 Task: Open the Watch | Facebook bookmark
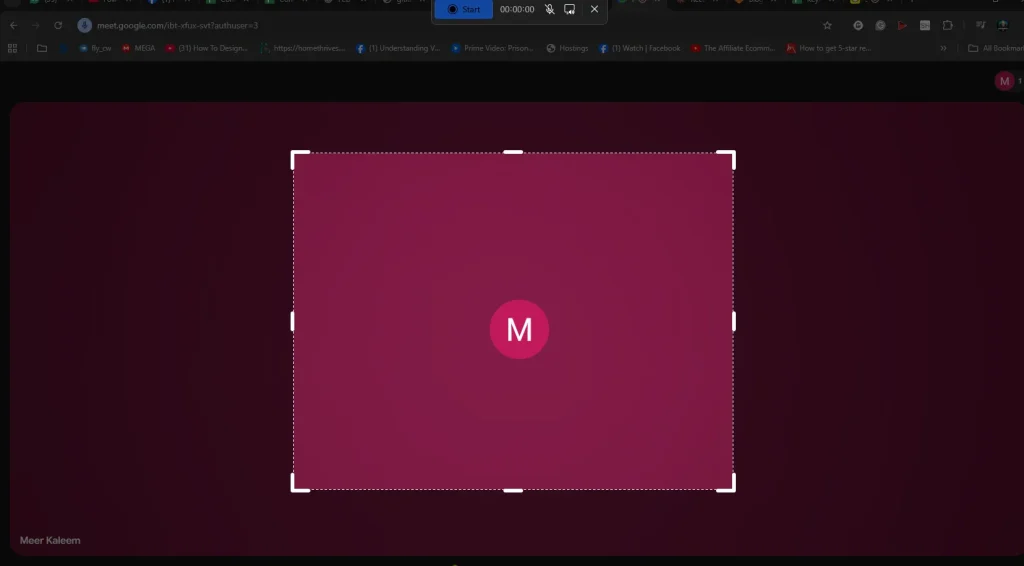click(640, 48)
